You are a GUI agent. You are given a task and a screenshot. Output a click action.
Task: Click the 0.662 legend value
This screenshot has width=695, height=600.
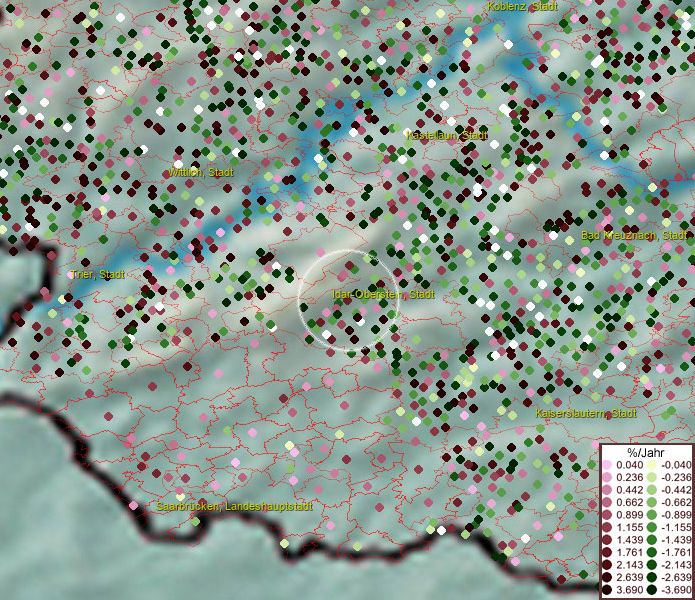[x=629, y=503]
